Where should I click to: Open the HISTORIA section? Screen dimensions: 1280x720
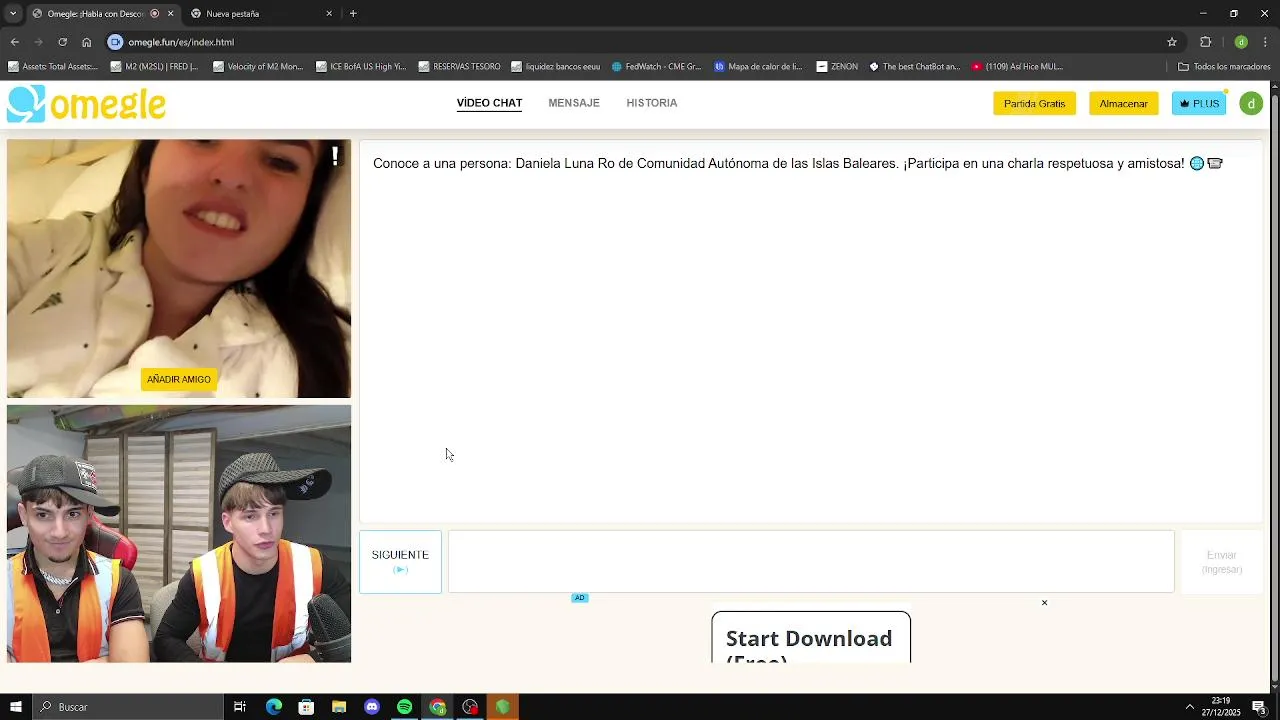tap(652, 103)
